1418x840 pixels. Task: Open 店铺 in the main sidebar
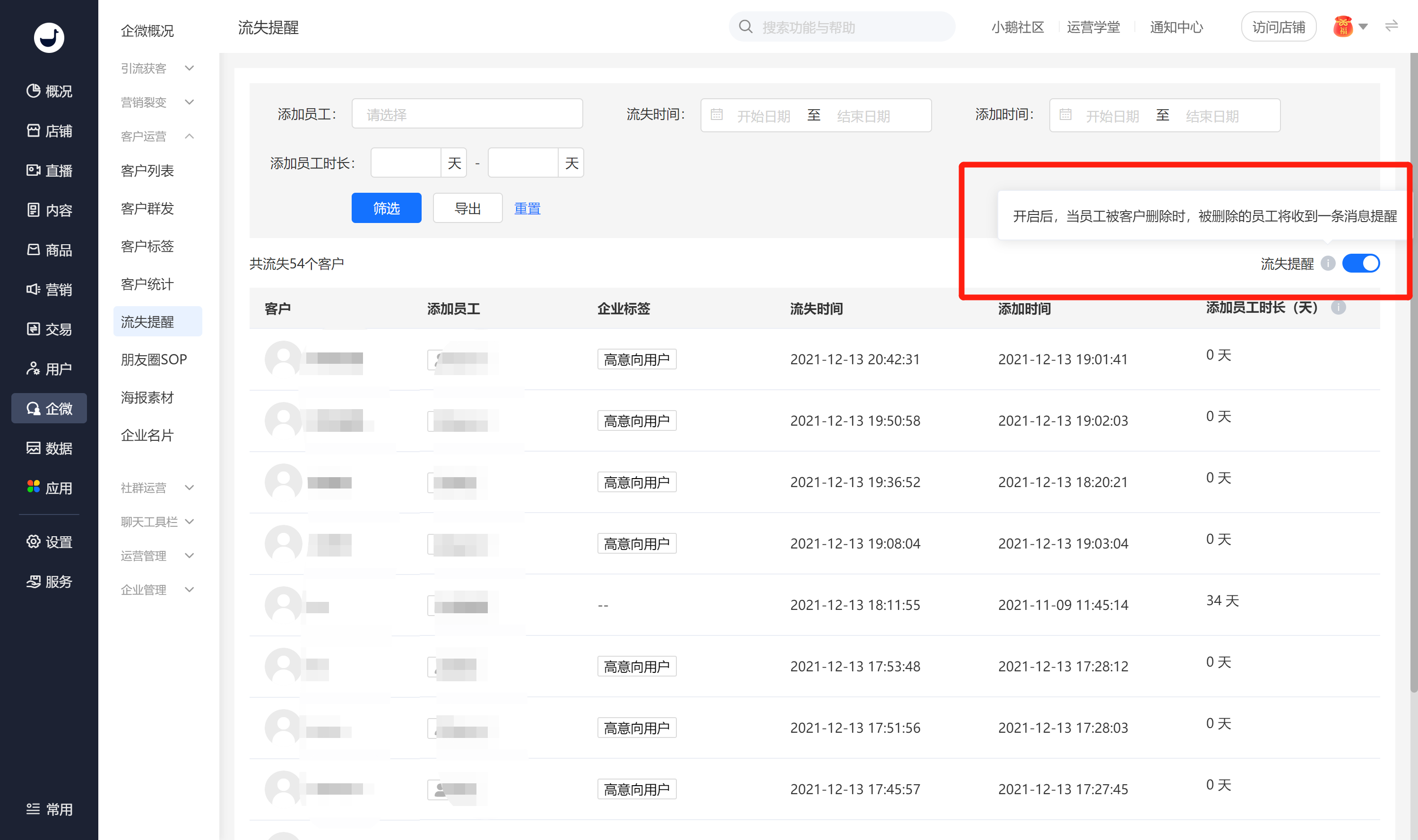[x=49, y=131]
